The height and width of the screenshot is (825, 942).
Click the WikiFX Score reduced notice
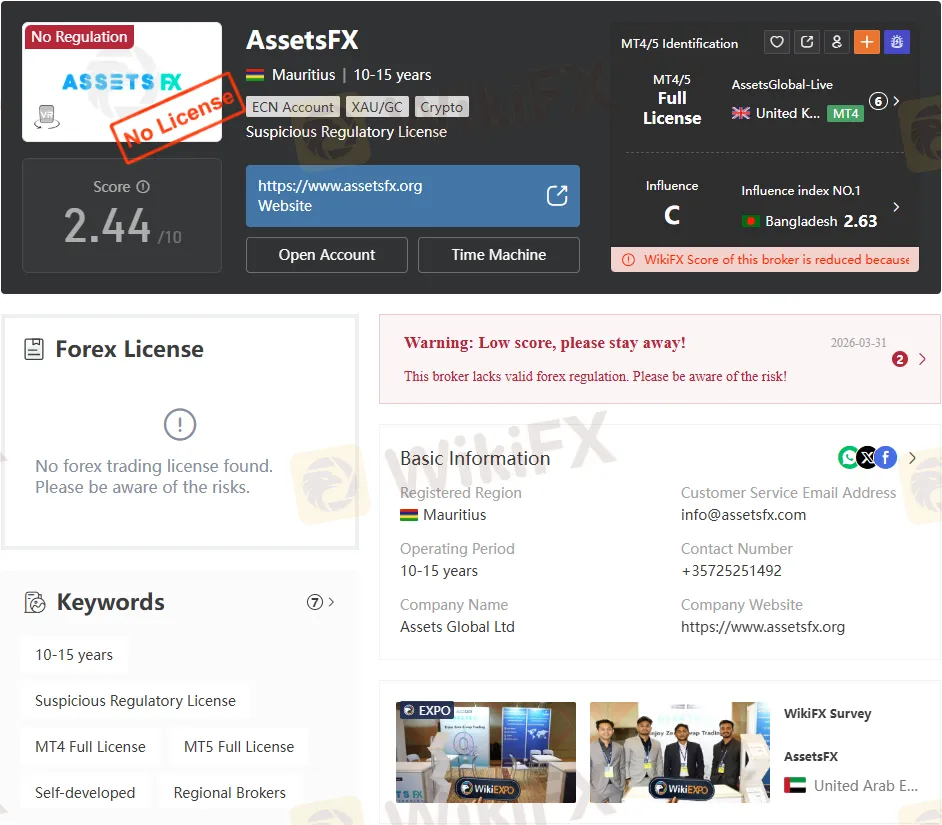(x=765, y=260)
